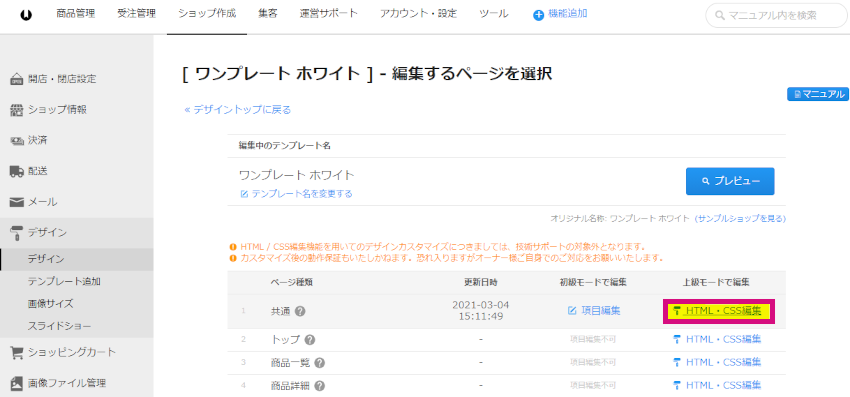Click the 商品一覧 page type text

pyautogui.click(x=290, y=363)
